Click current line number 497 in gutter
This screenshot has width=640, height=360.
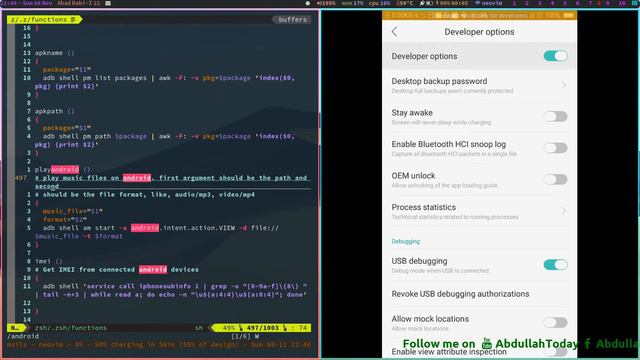point(21,178)
